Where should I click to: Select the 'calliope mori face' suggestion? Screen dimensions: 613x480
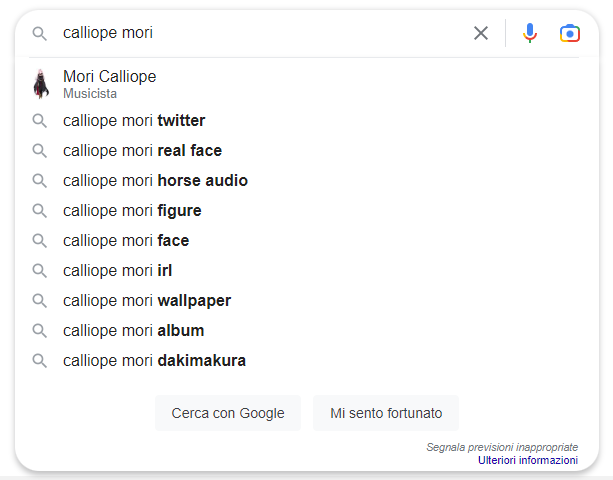304,241
